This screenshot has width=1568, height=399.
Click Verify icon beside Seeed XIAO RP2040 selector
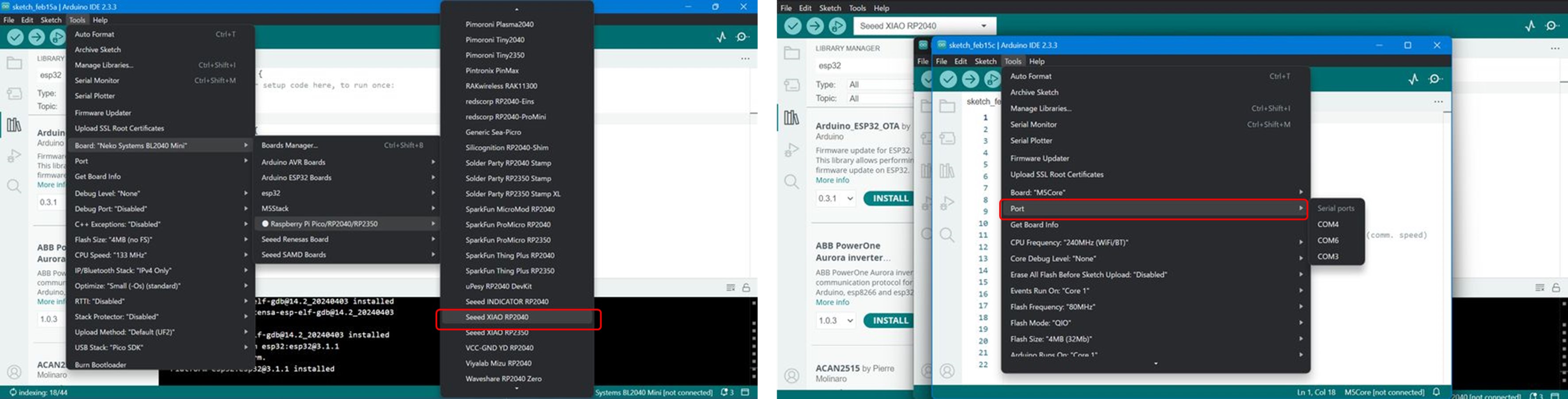click(793, 26)
